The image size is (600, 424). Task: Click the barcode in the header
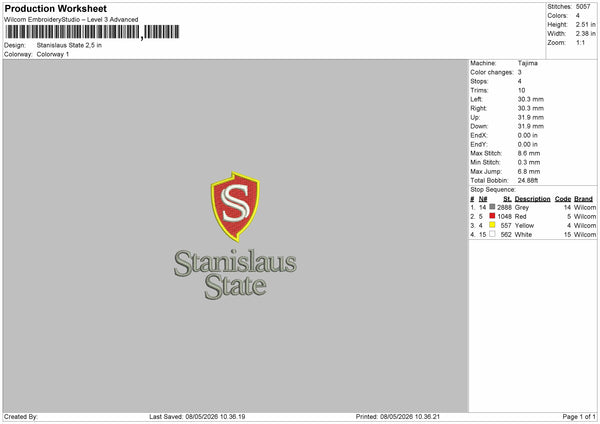tap(92, 32)
